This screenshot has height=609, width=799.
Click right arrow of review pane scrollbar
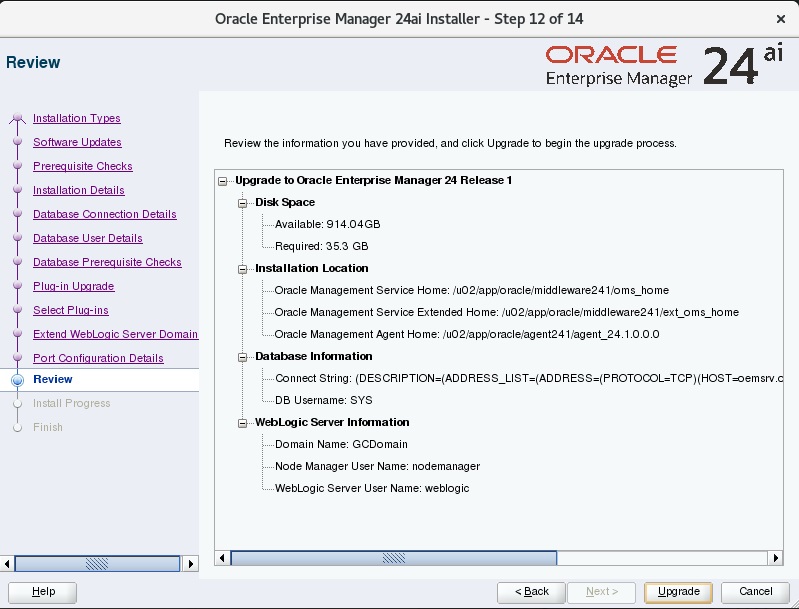(x=775, y=558)
